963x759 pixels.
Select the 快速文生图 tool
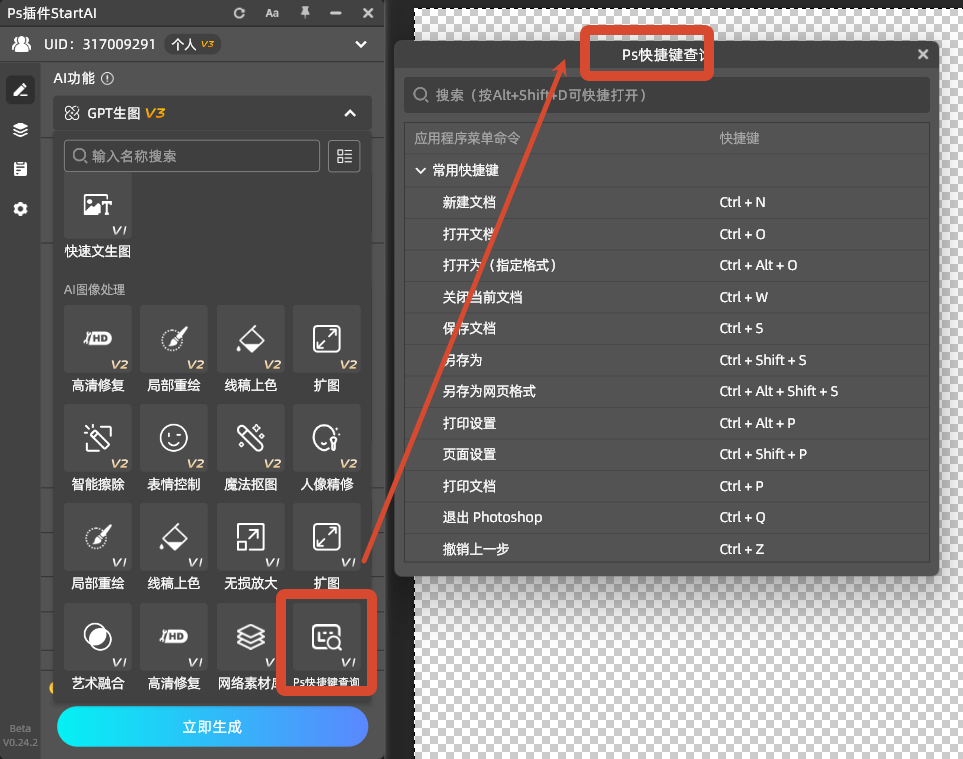[x=98, y=217]
